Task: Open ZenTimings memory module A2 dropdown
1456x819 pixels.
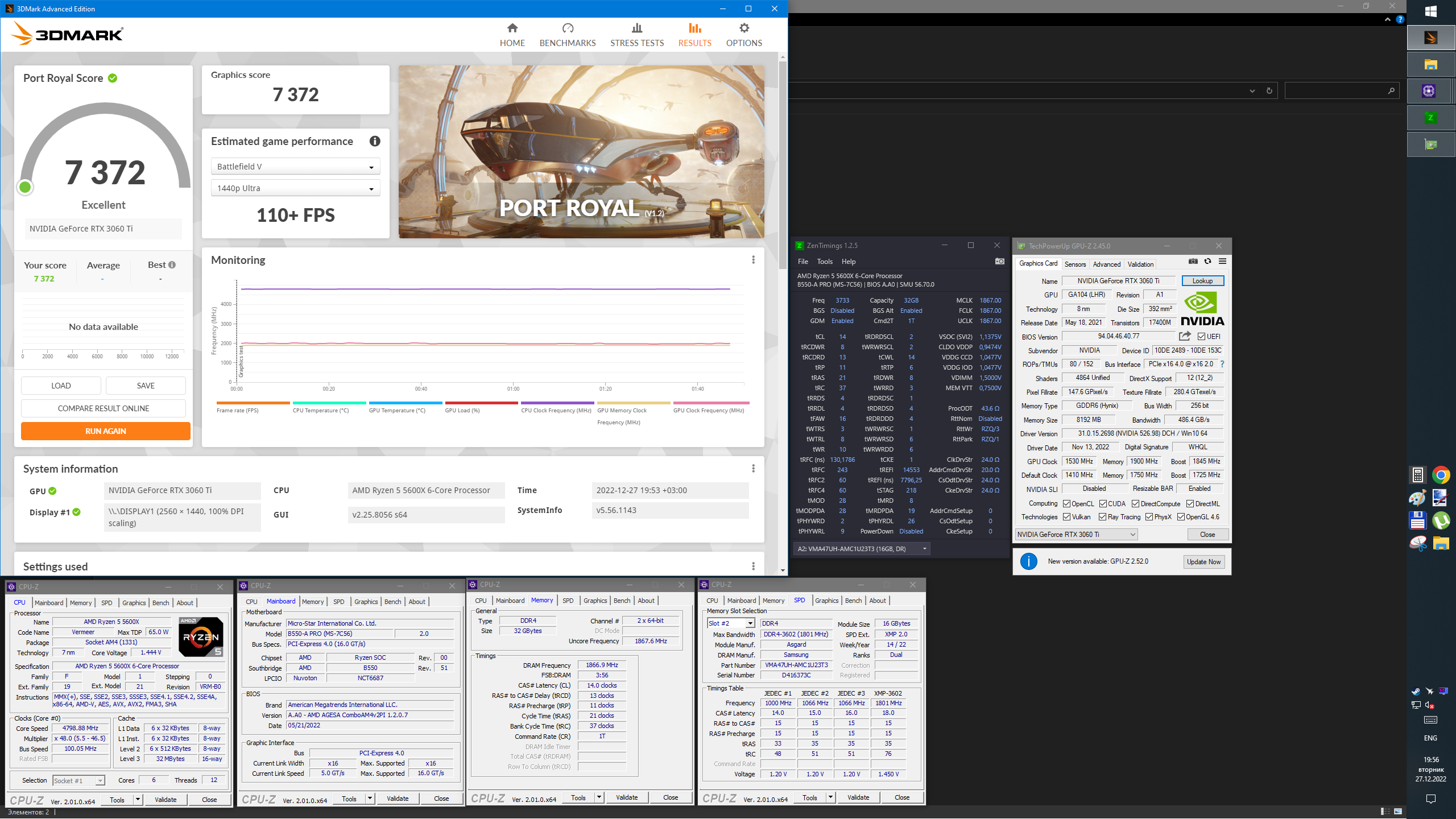Action: [862, 549]
